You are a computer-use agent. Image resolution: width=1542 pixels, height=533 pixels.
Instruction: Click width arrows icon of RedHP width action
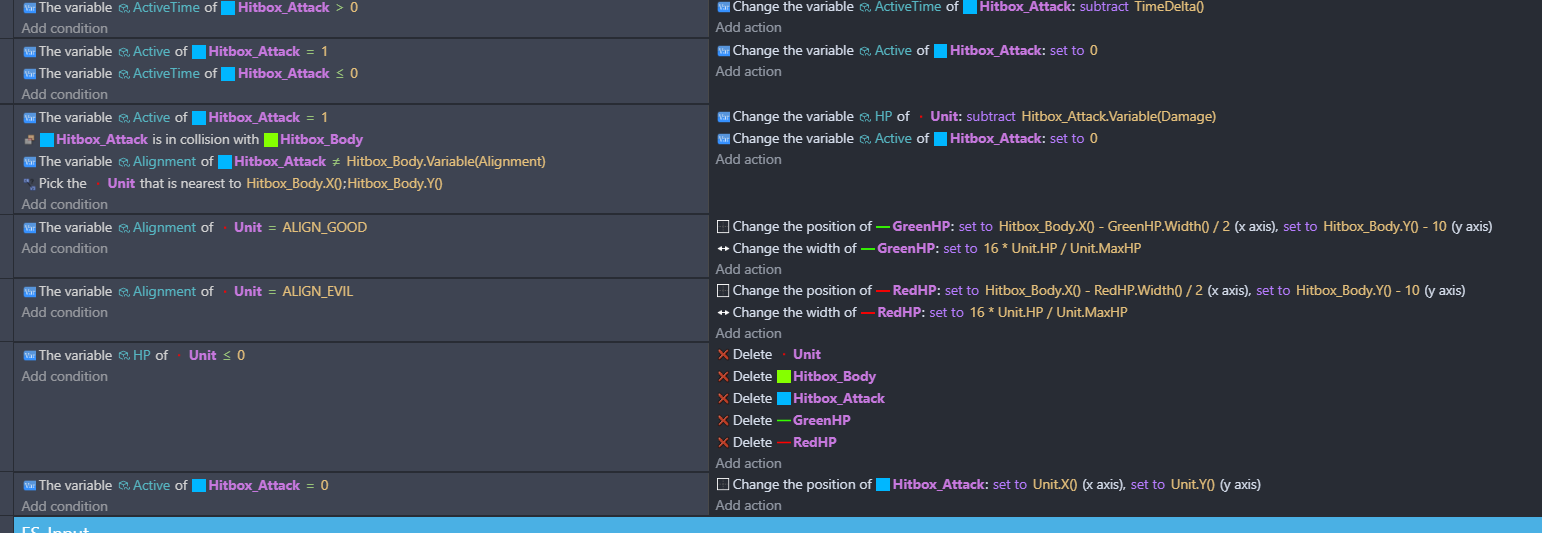pos(724,312)
